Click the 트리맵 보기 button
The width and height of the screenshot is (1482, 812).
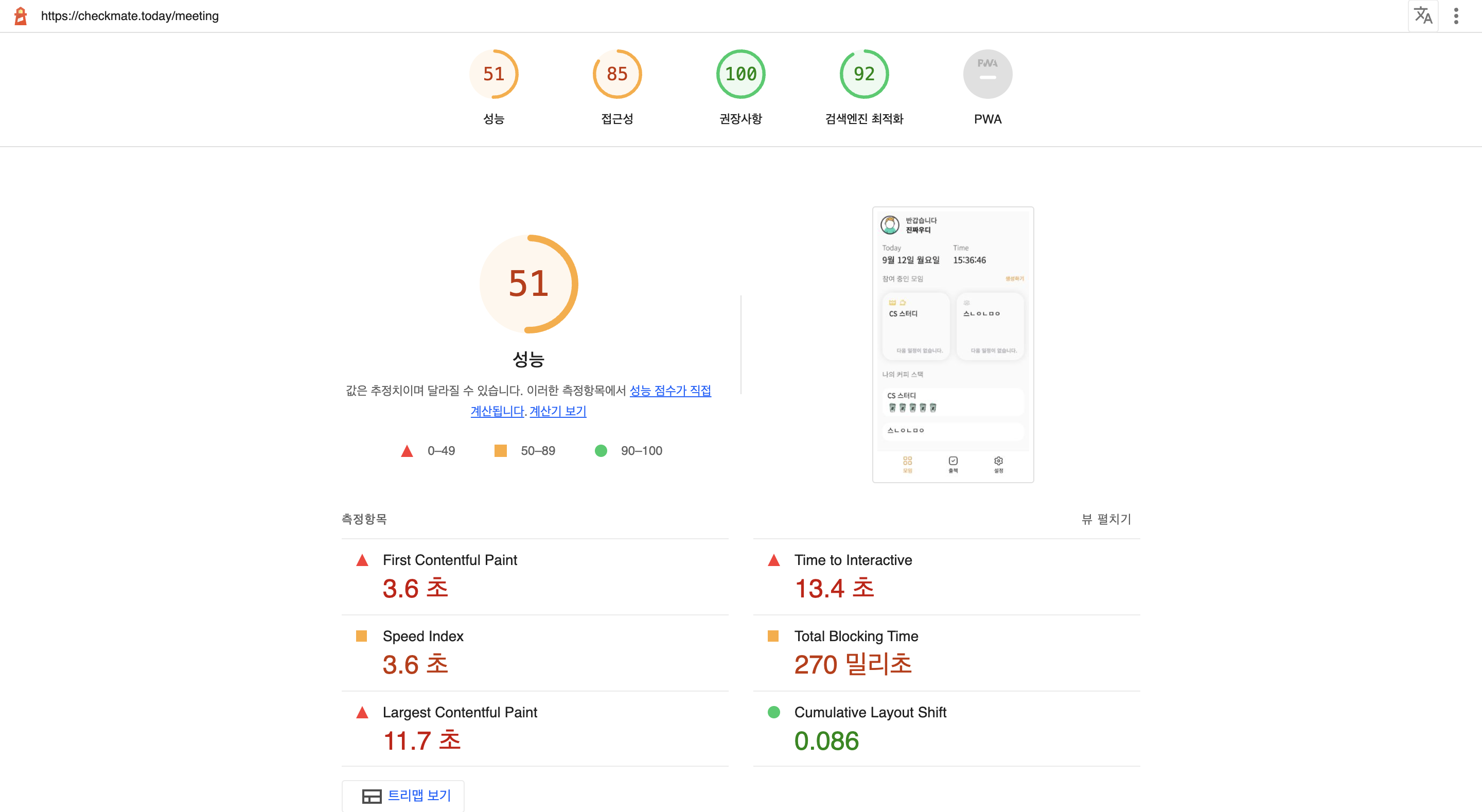tap(406, 796)
